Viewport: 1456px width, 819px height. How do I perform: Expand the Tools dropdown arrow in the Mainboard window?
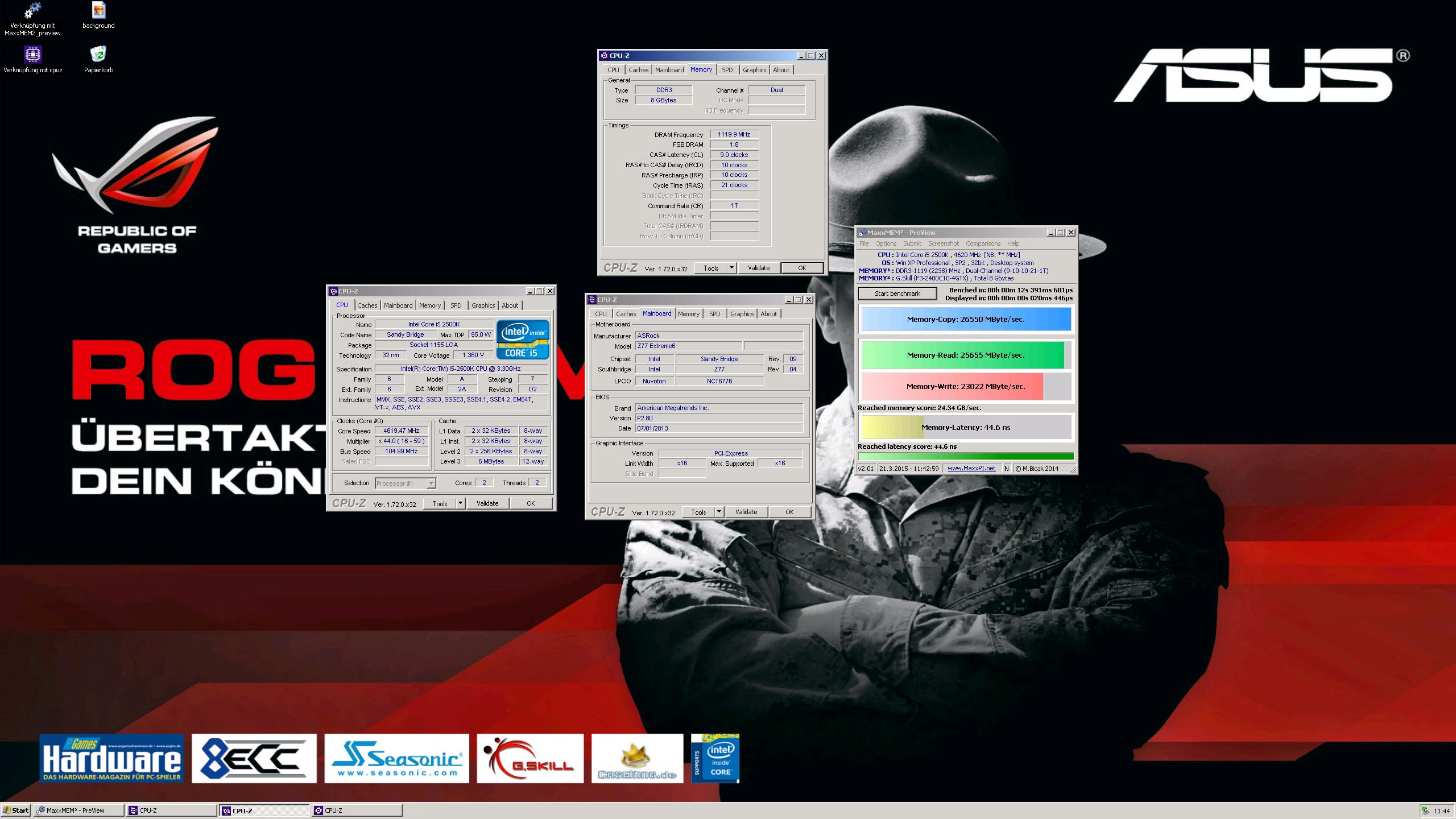click(719, 512)
